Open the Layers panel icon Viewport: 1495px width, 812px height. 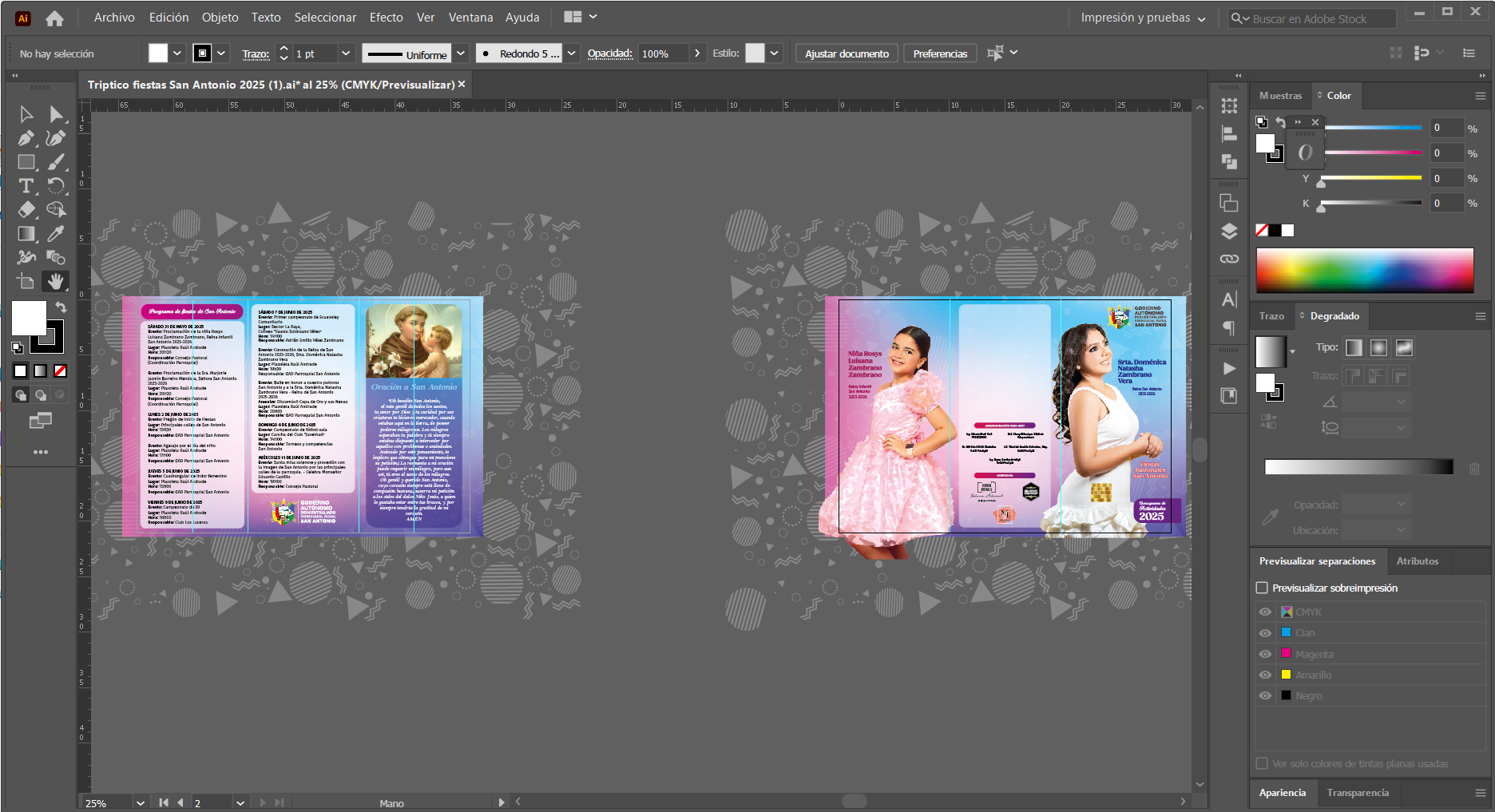click(1229, 232)
